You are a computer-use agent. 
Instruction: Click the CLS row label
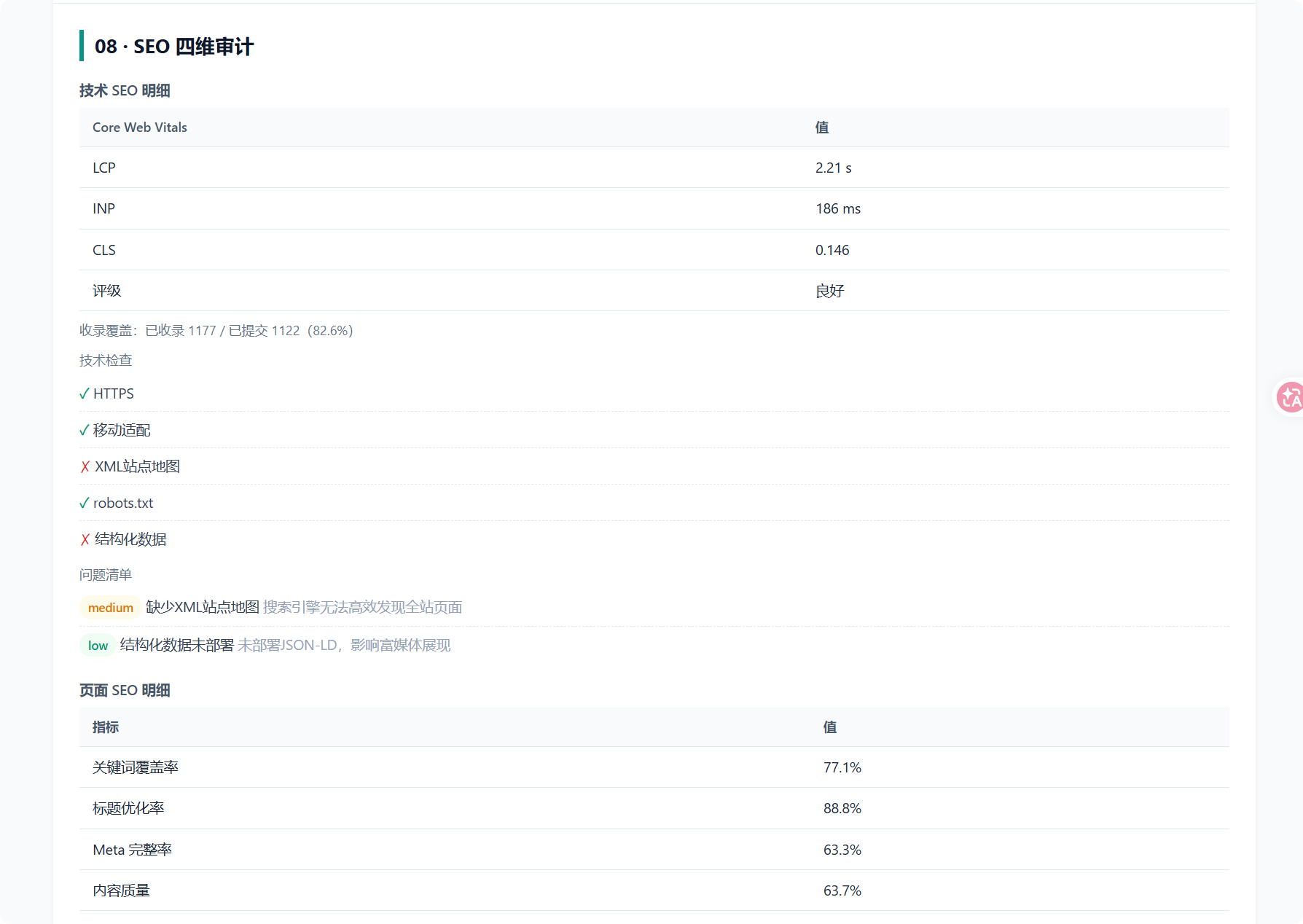[104, 250]
